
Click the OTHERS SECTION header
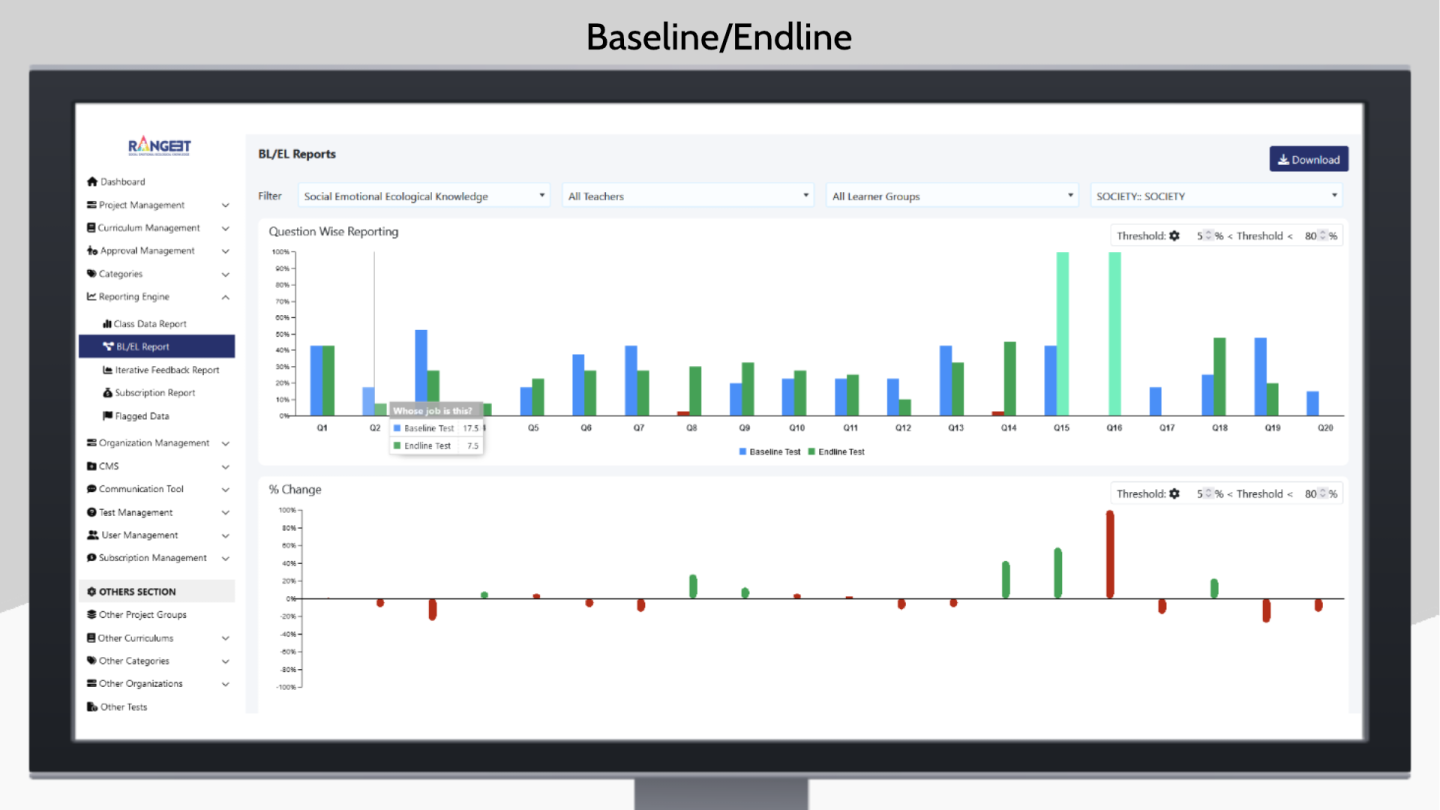(157, 591)
